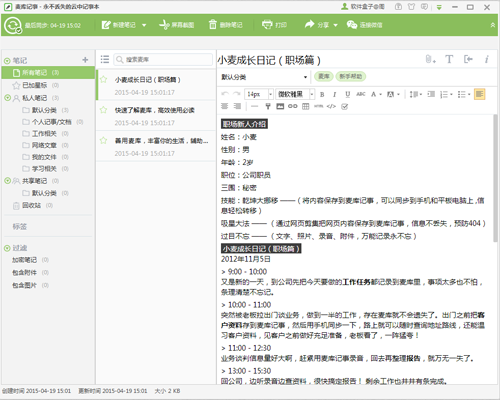The width and height of the screenshot is (500, 400).
Task: Star the note 善用麦库
Action: tap(104, 140)
